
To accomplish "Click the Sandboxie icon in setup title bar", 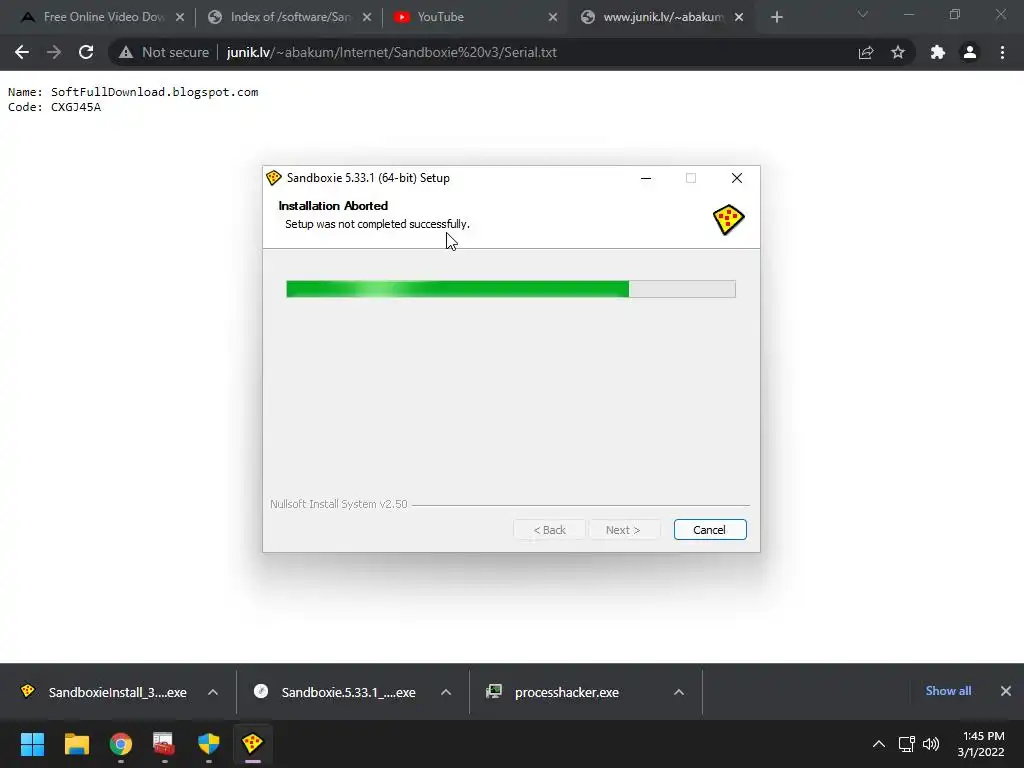I will click(x=274, y=178).
